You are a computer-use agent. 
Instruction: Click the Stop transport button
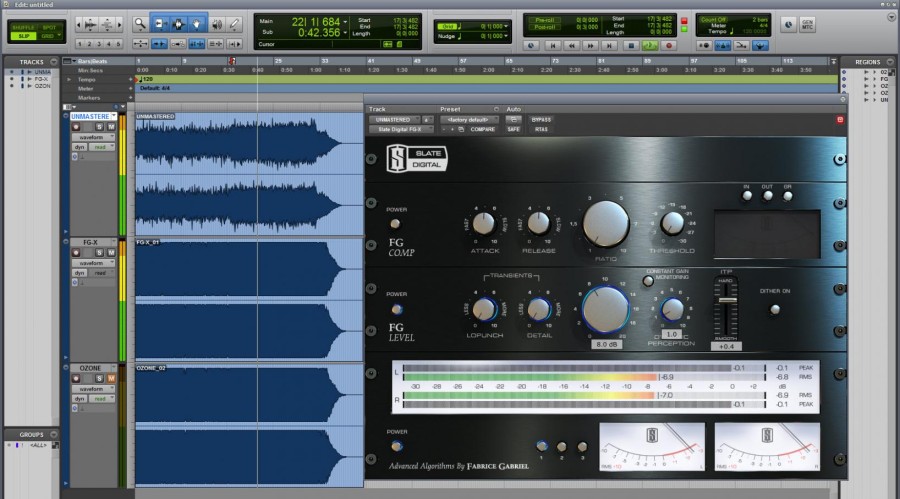631,45
